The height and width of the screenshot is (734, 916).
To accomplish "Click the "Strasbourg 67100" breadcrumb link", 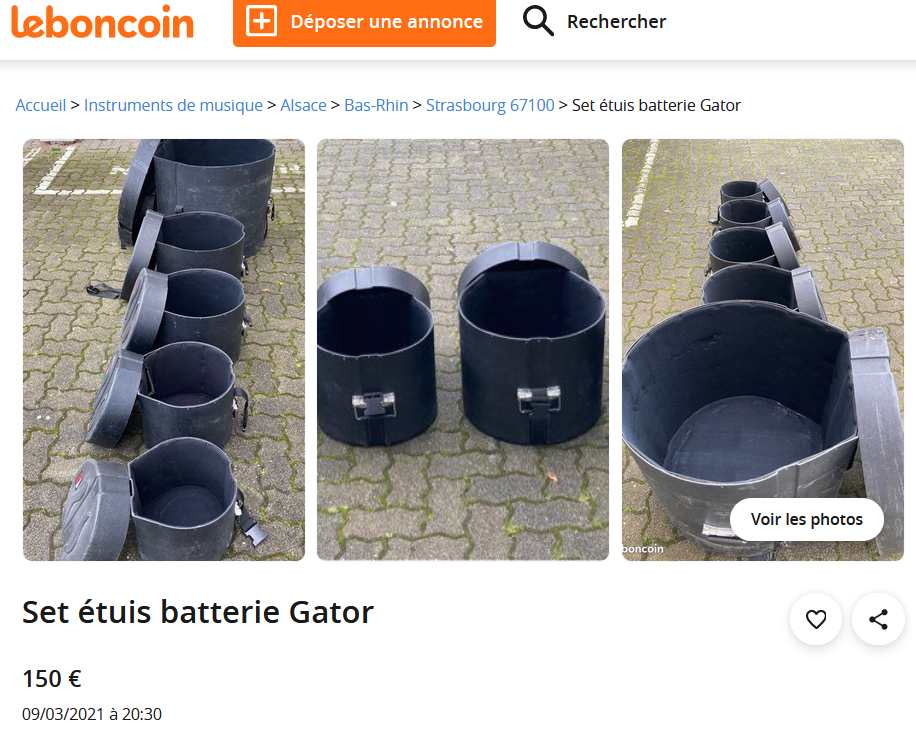I will 490,105.
